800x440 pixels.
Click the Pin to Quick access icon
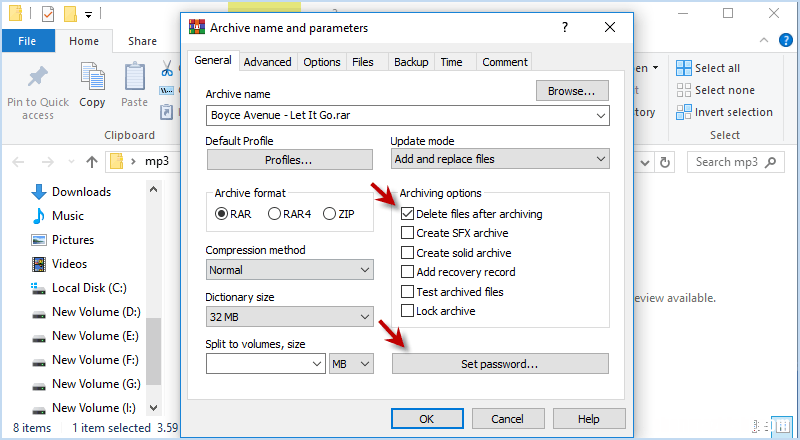coord(37,78)
